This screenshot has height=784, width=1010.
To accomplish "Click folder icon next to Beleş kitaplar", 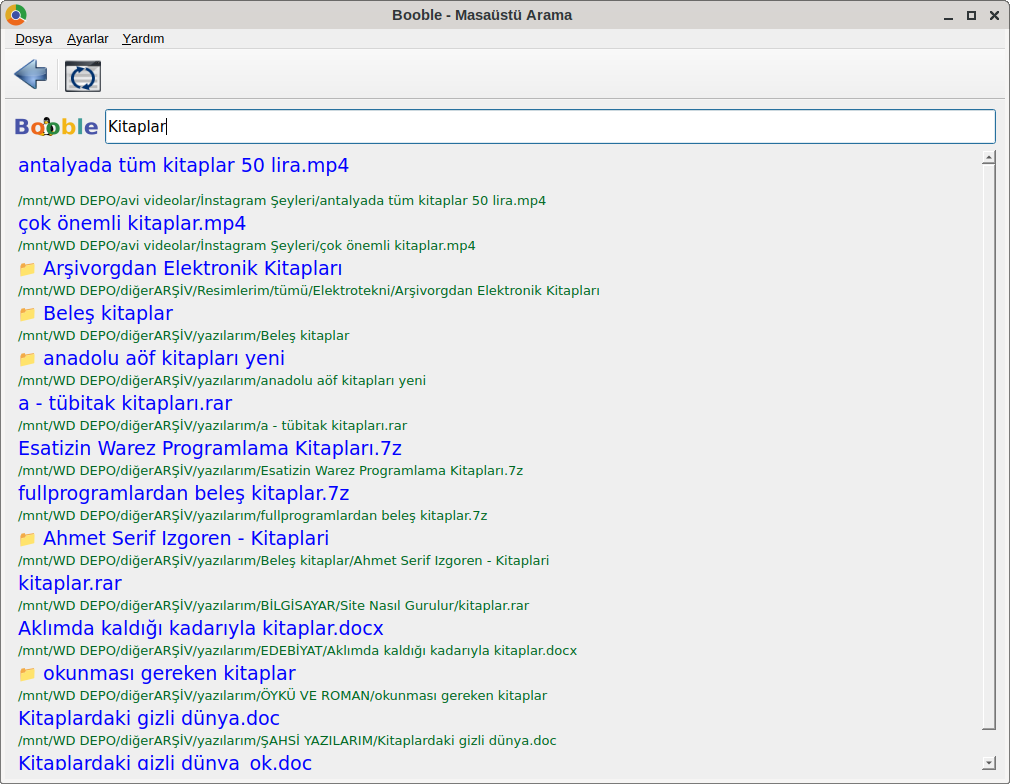I will 27,314.
